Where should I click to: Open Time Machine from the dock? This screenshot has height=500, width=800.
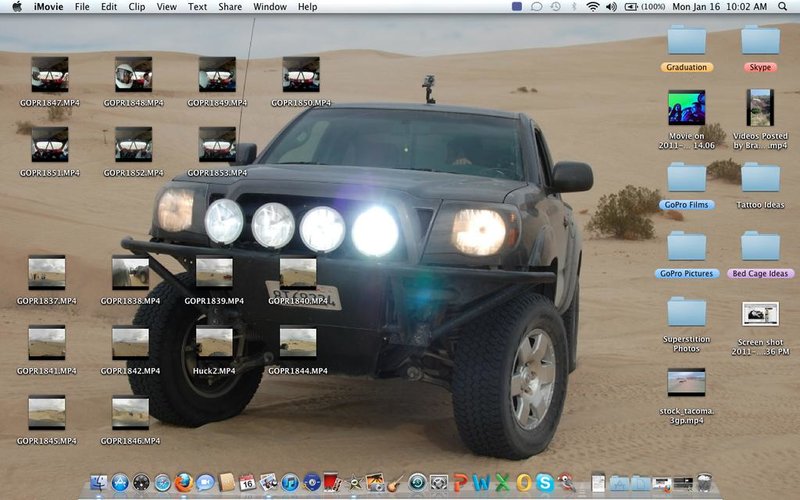417,482
